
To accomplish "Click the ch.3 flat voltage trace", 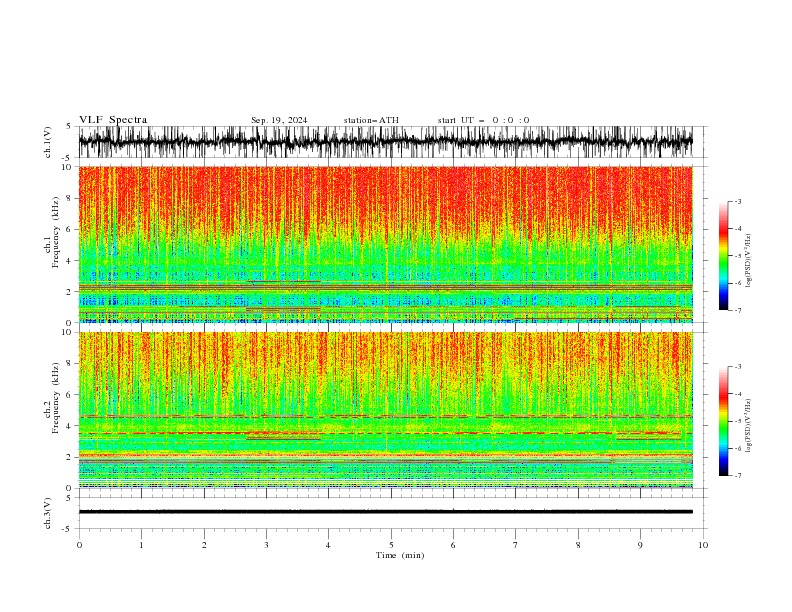I will tap(385, 512).
